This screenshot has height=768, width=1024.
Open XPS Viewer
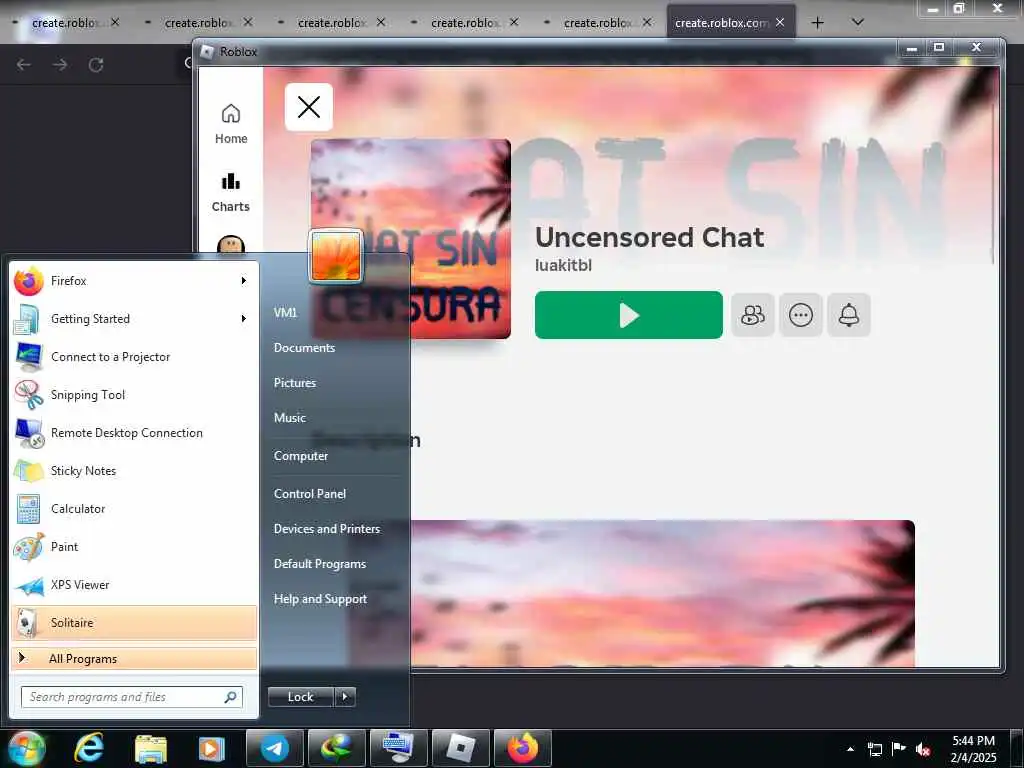coord(134,584)
